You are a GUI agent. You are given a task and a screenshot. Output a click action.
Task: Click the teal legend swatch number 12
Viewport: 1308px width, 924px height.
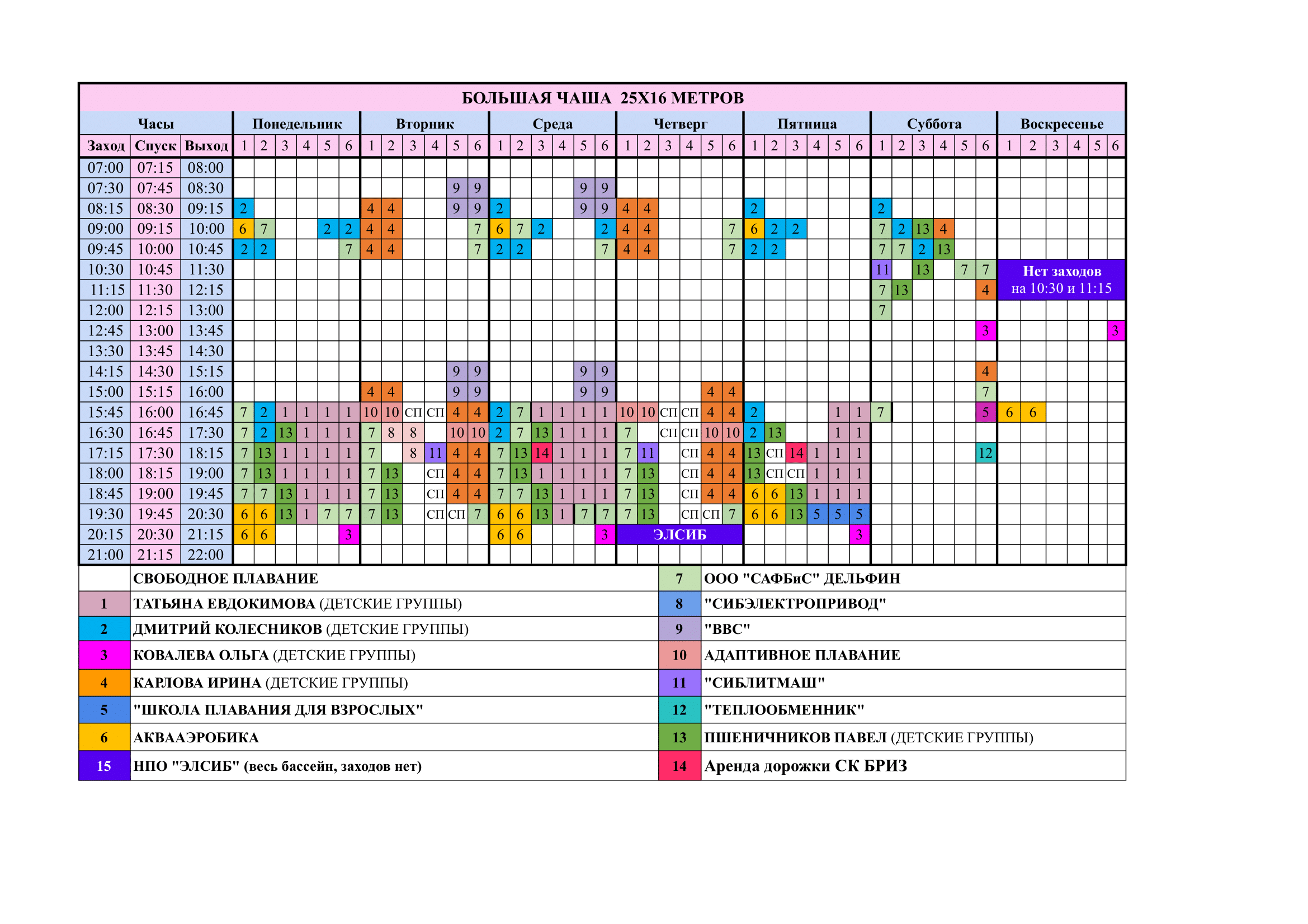(679, 709)
